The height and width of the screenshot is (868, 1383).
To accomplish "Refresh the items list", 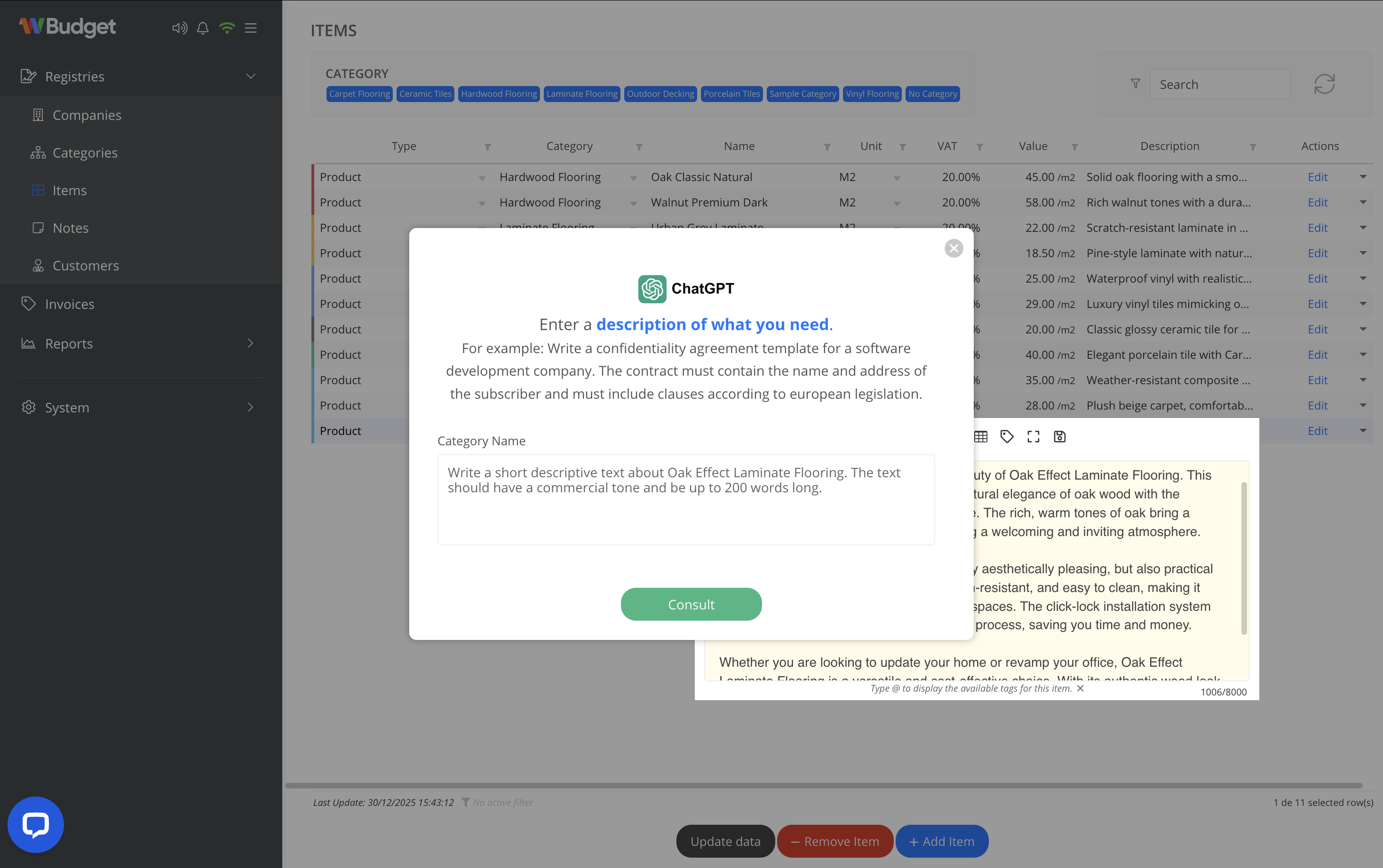I will pyautogui.click(x=1324, y=84).
